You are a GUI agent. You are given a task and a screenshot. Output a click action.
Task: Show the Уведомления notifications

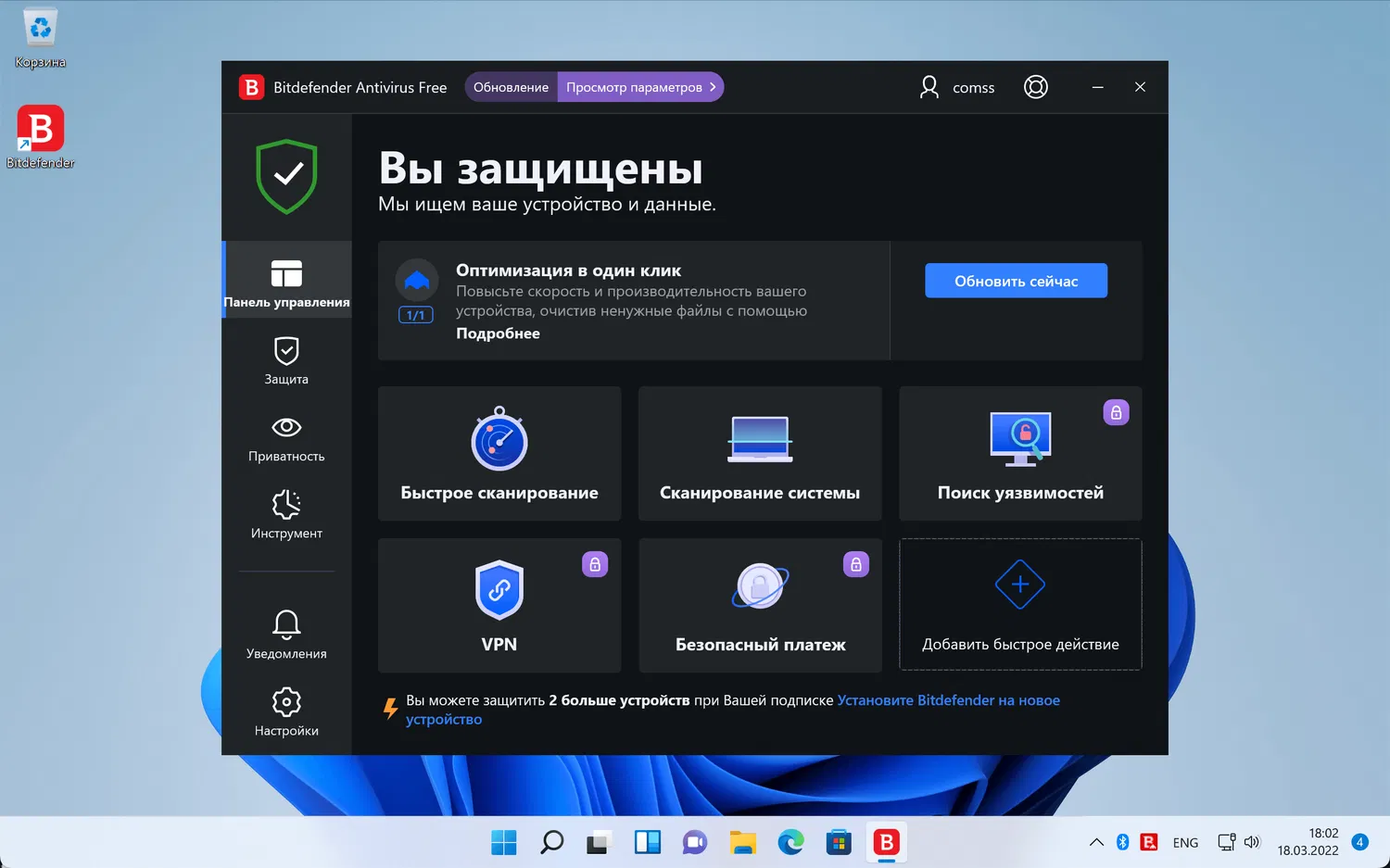[x=287, y=635]
